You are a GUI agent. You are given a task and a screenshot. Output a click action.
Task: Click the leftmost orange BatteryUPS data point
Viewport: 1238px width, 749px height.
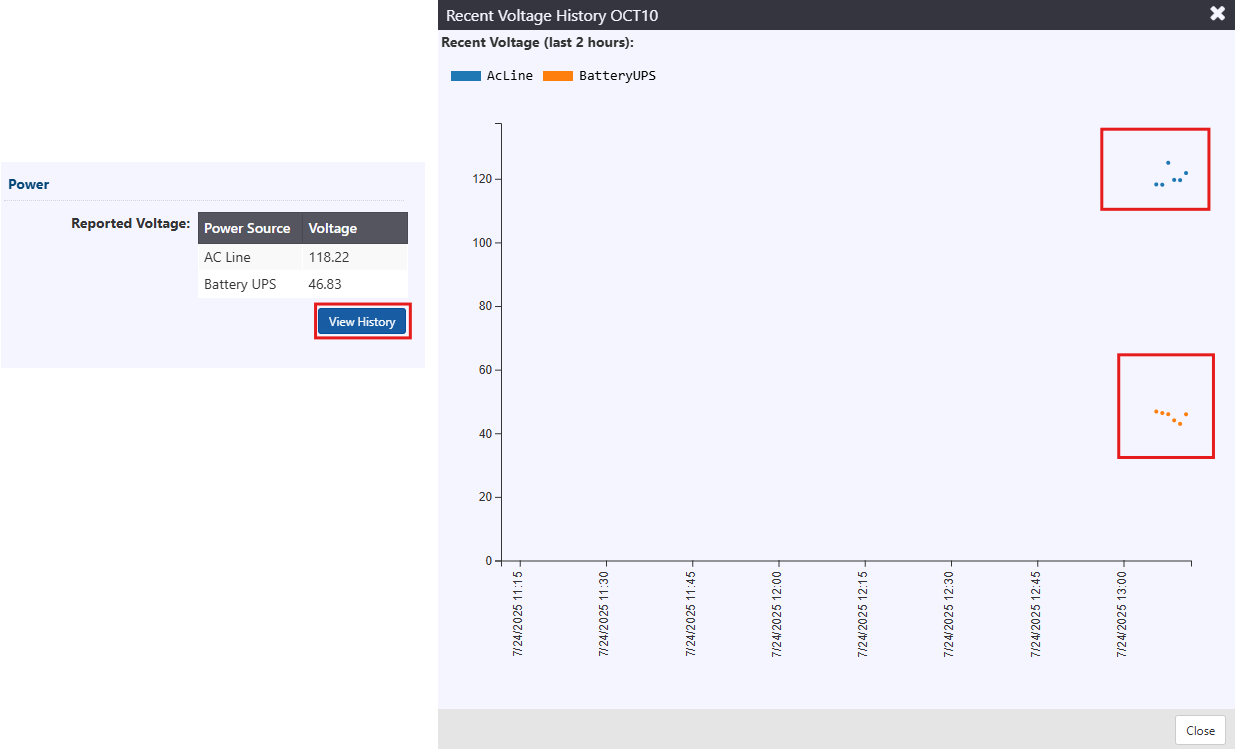1156,411
